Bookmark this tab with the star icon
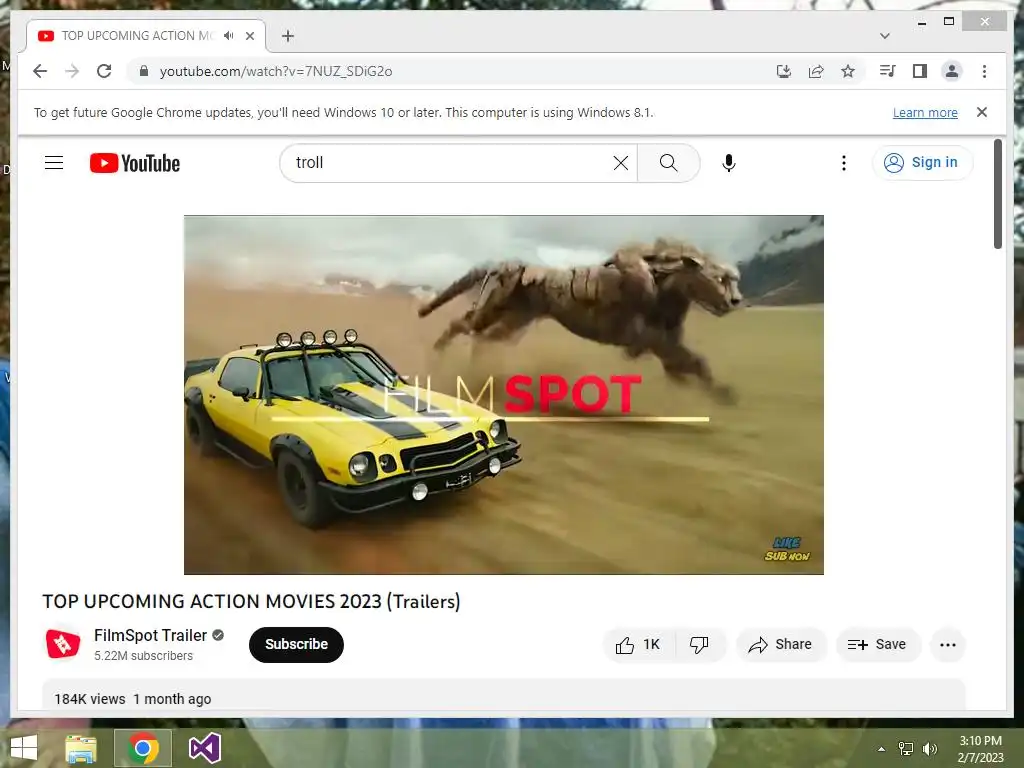 coord(848,71)
